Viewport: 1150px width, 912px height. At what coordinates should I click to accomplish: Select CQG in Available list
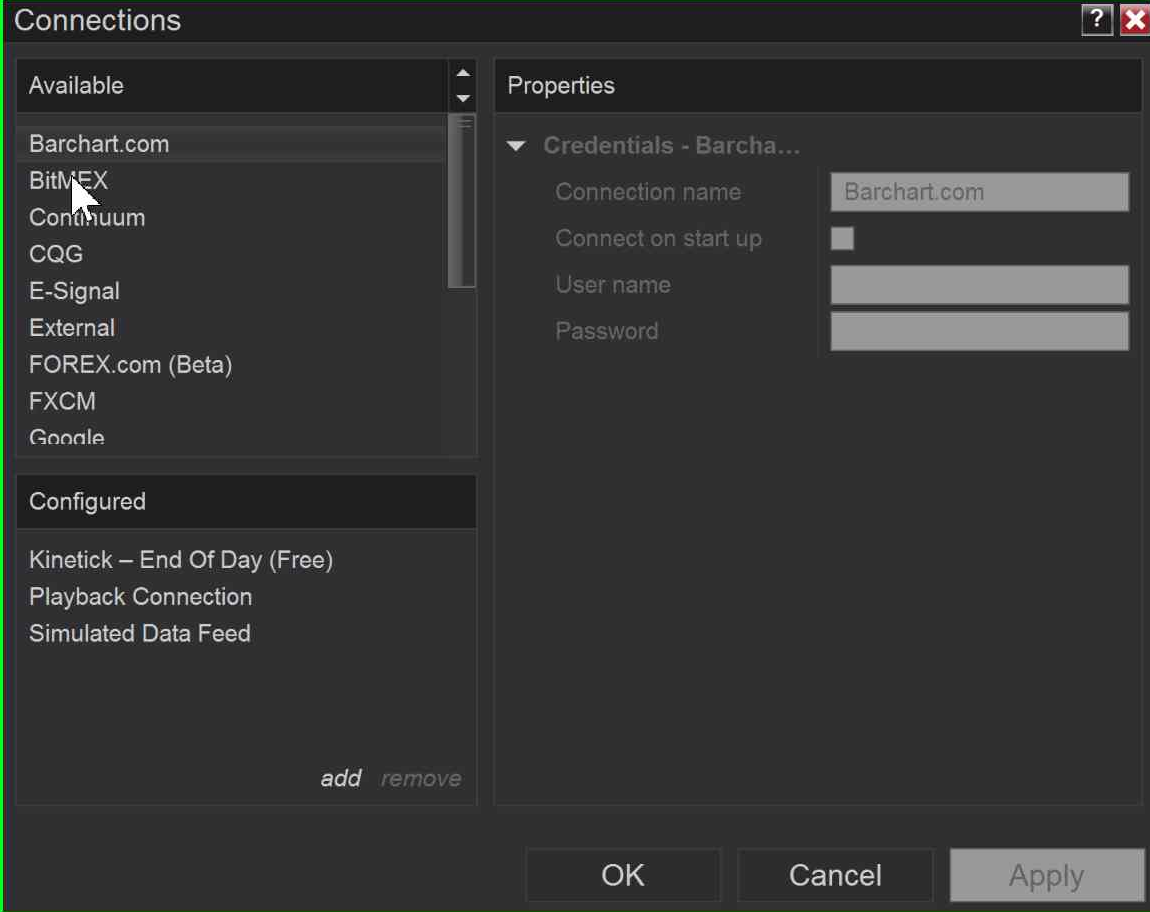231,254
